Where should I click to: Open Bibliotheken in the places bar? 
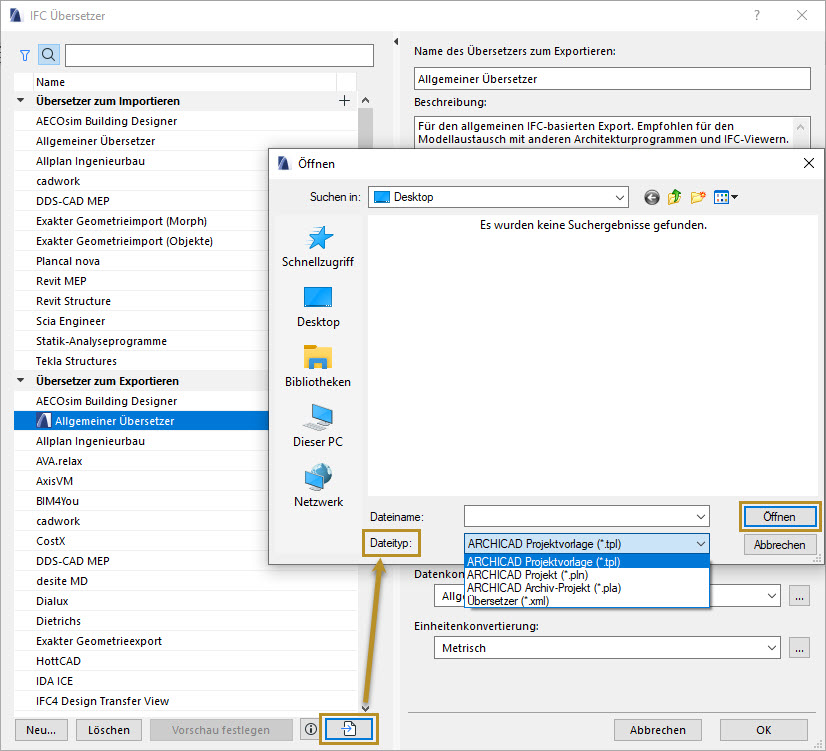tap(318, 367)
